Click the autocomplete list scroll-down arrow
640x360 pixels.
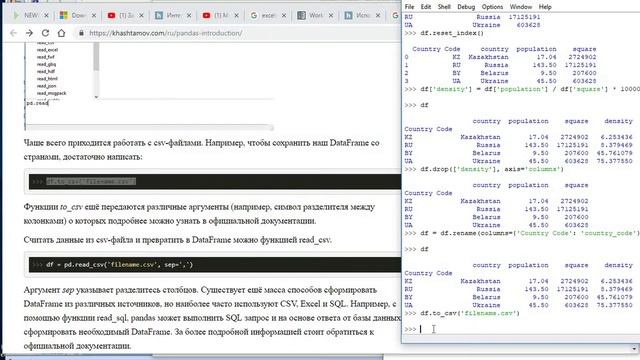pyautogui.click(x=96, y=97)
